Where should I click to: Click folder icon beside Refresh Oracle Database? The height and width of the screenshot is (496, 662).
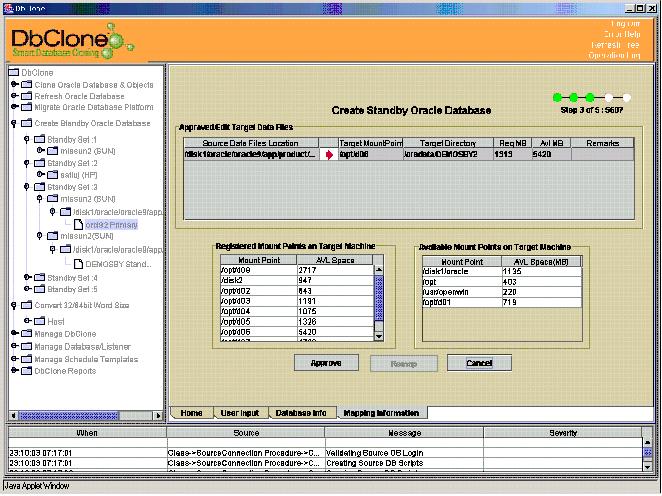[x=27, y=96]
